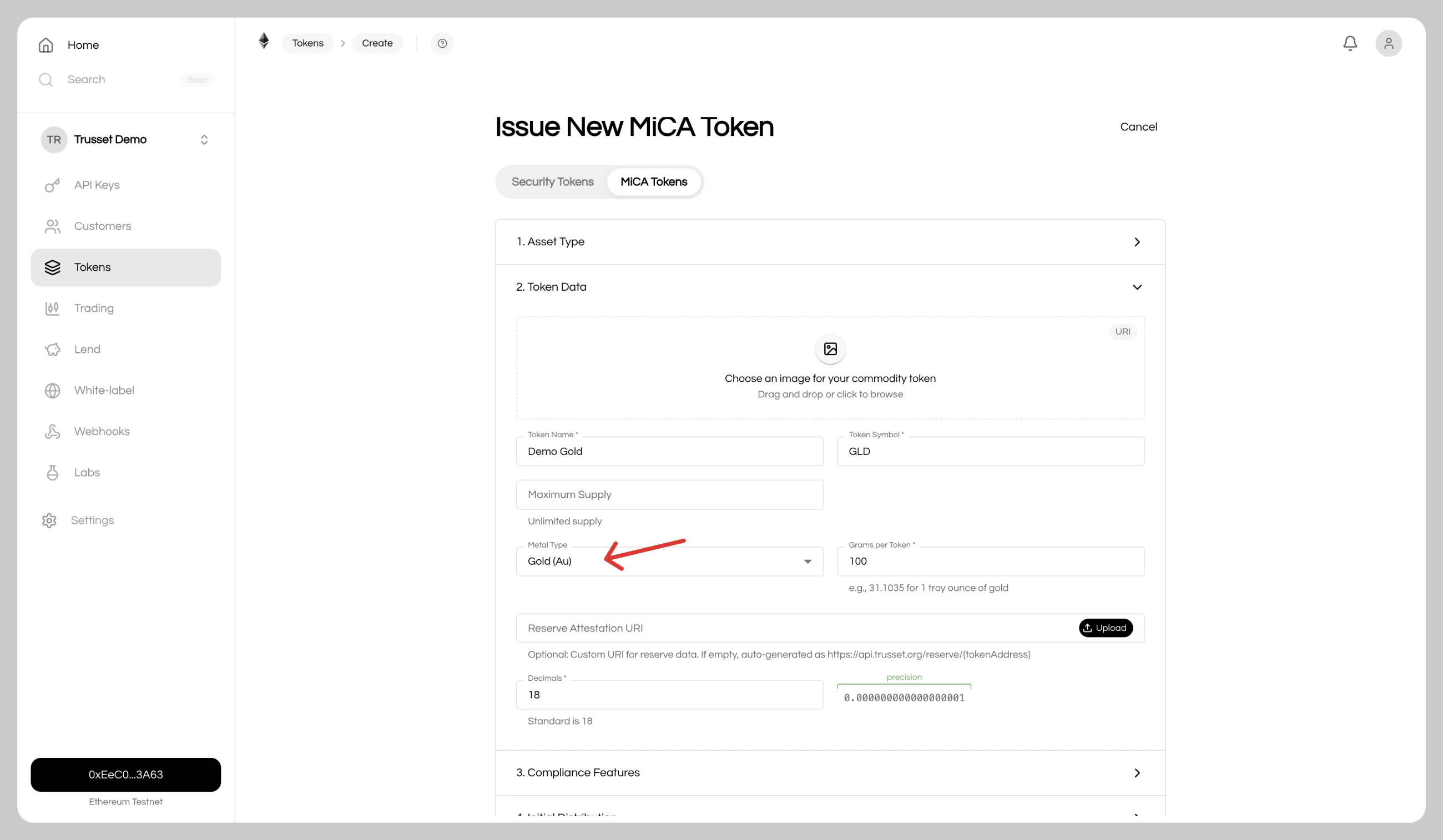Select Tokens in the sidebar
1443x840 pixels.
[92, 267]
